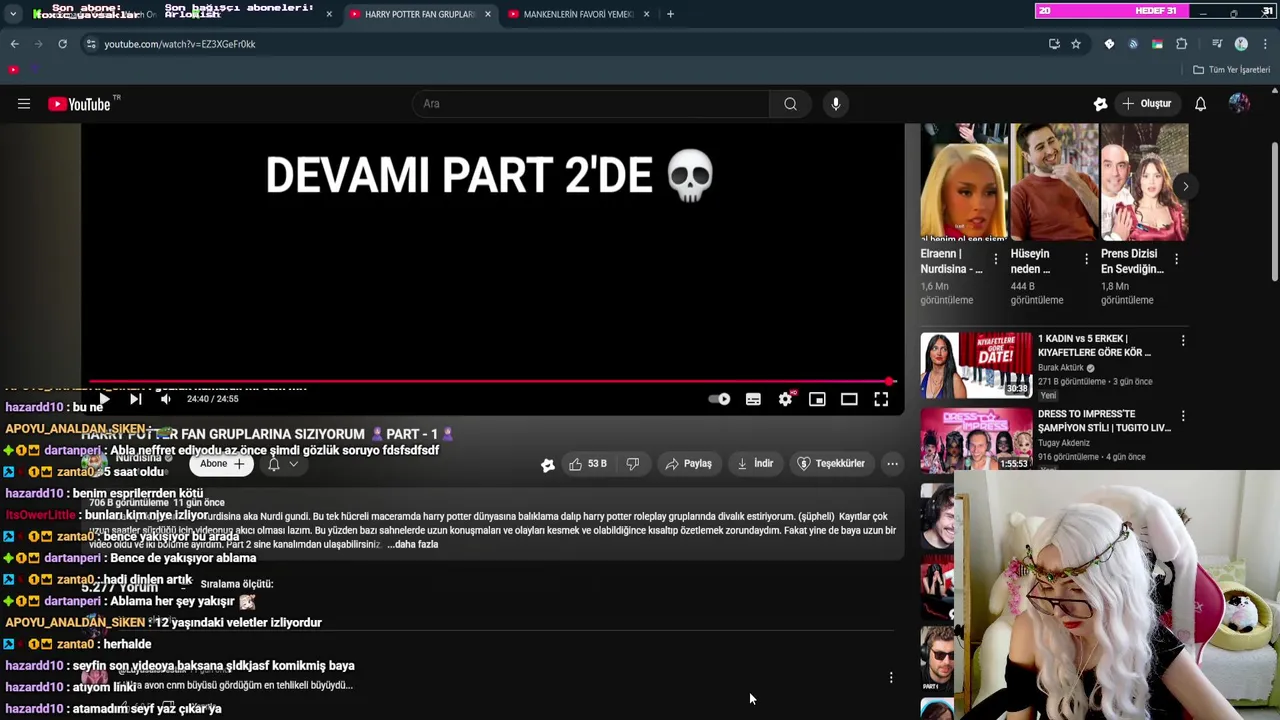Enable theater mode

tap(849, 399)
